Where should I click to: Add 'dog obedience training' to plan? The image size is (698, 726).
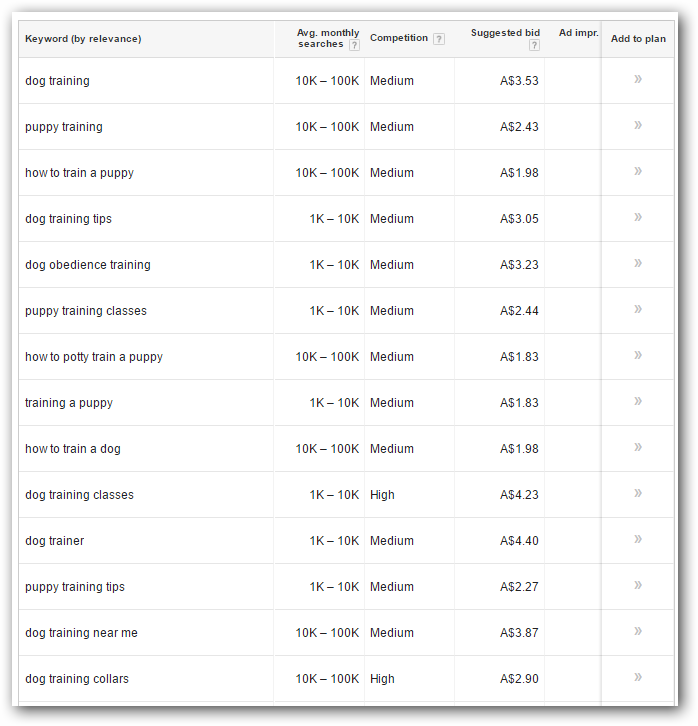[637, 263]
